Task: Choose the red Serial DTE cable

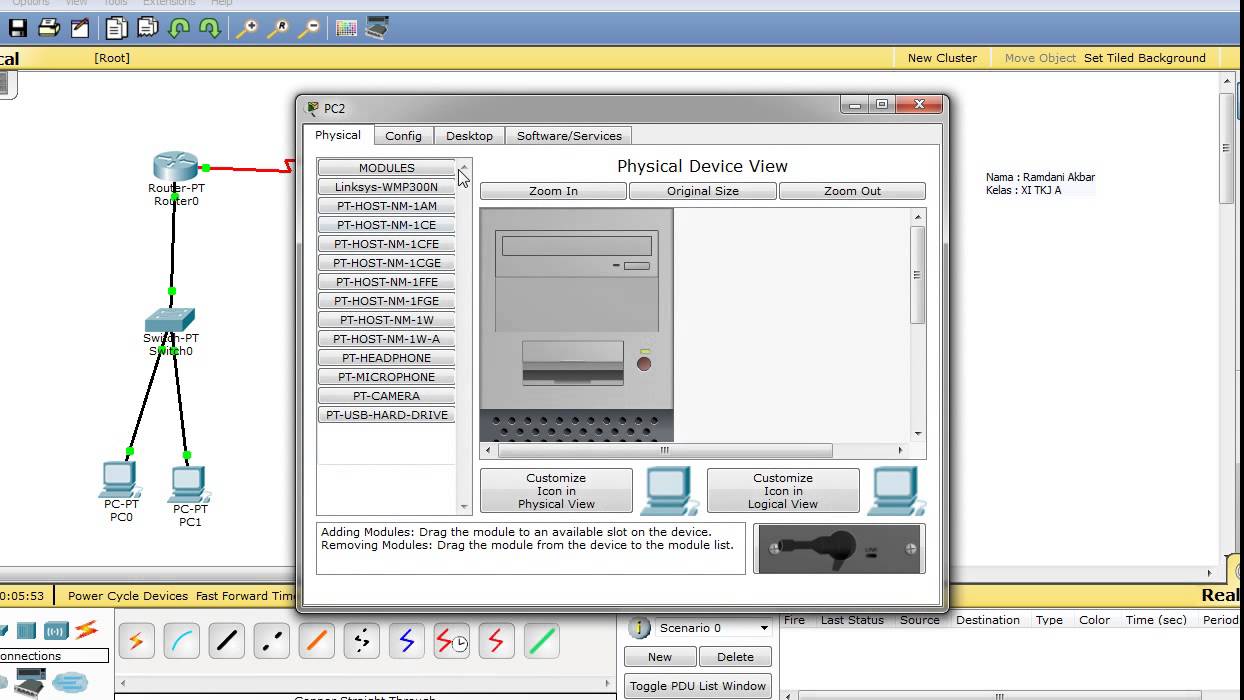Action: [x=496, y=641]
